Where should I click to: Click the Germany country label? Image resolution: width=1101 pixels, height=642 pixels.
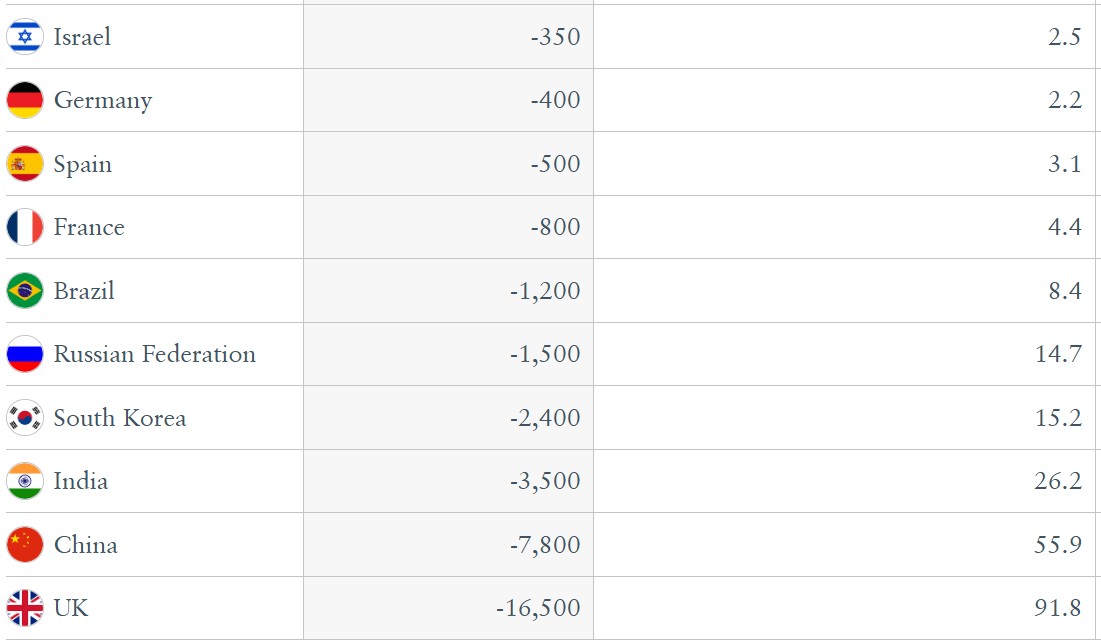point(103,100)
